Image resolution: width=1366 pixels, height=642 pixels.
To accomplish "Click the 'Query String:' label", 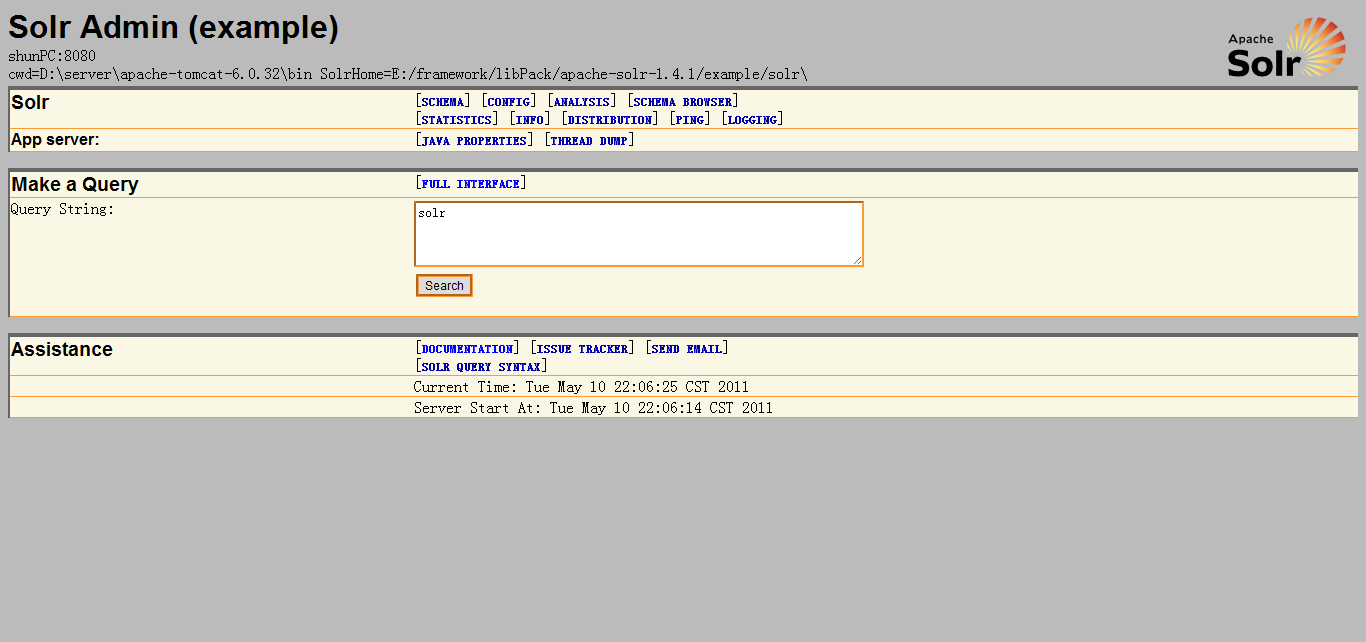I will click(62, 209).
